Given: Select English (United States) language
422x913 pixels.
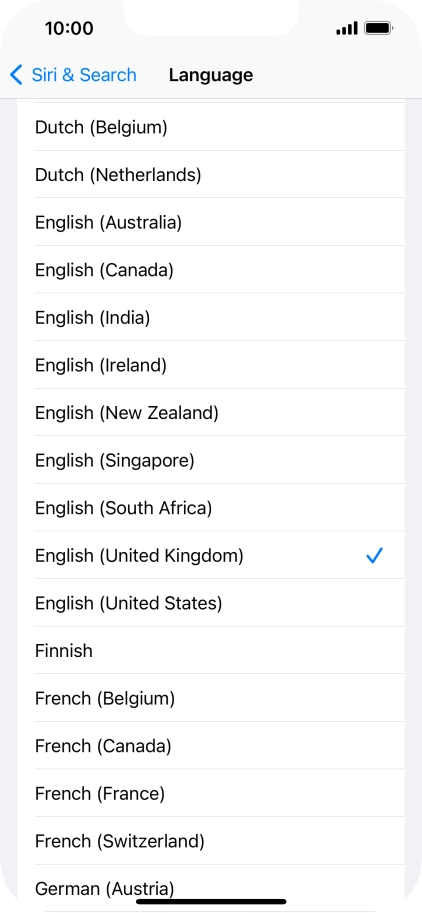Looking at the screenshot, I should click(x=211, y=603).
